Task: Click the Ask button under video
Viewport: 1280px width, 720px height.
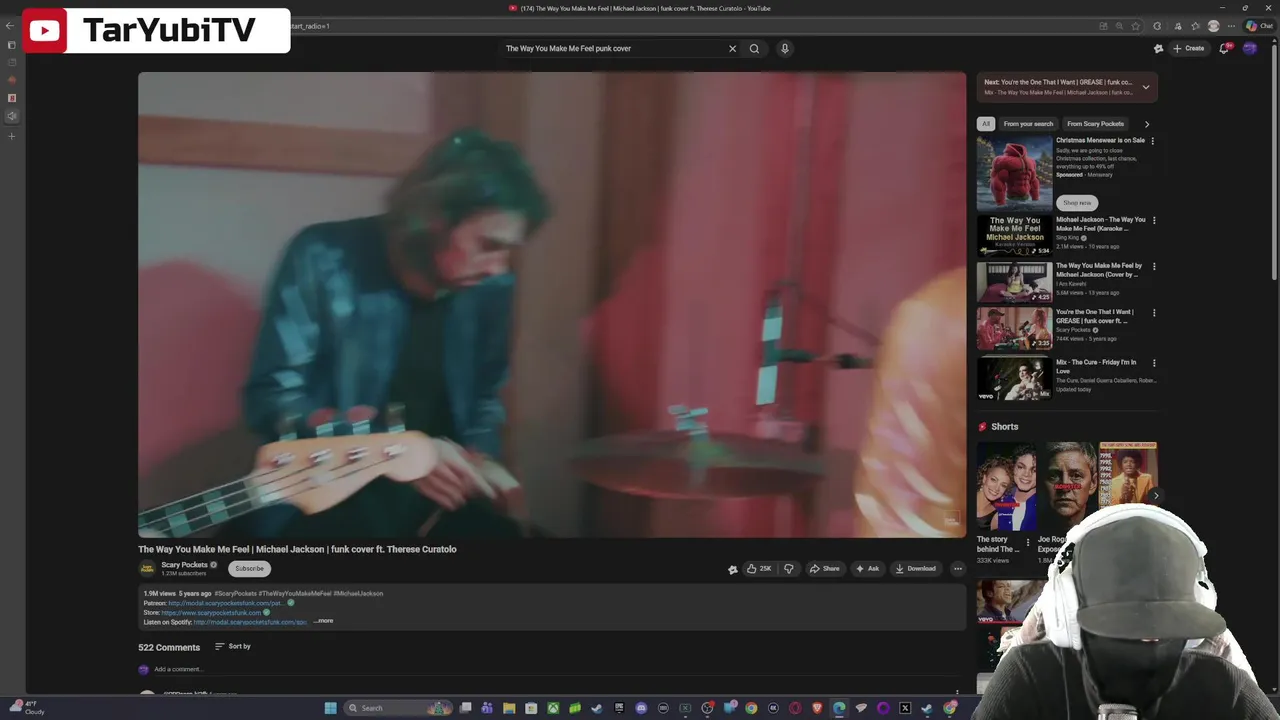Action: click(x=867, y=569)
